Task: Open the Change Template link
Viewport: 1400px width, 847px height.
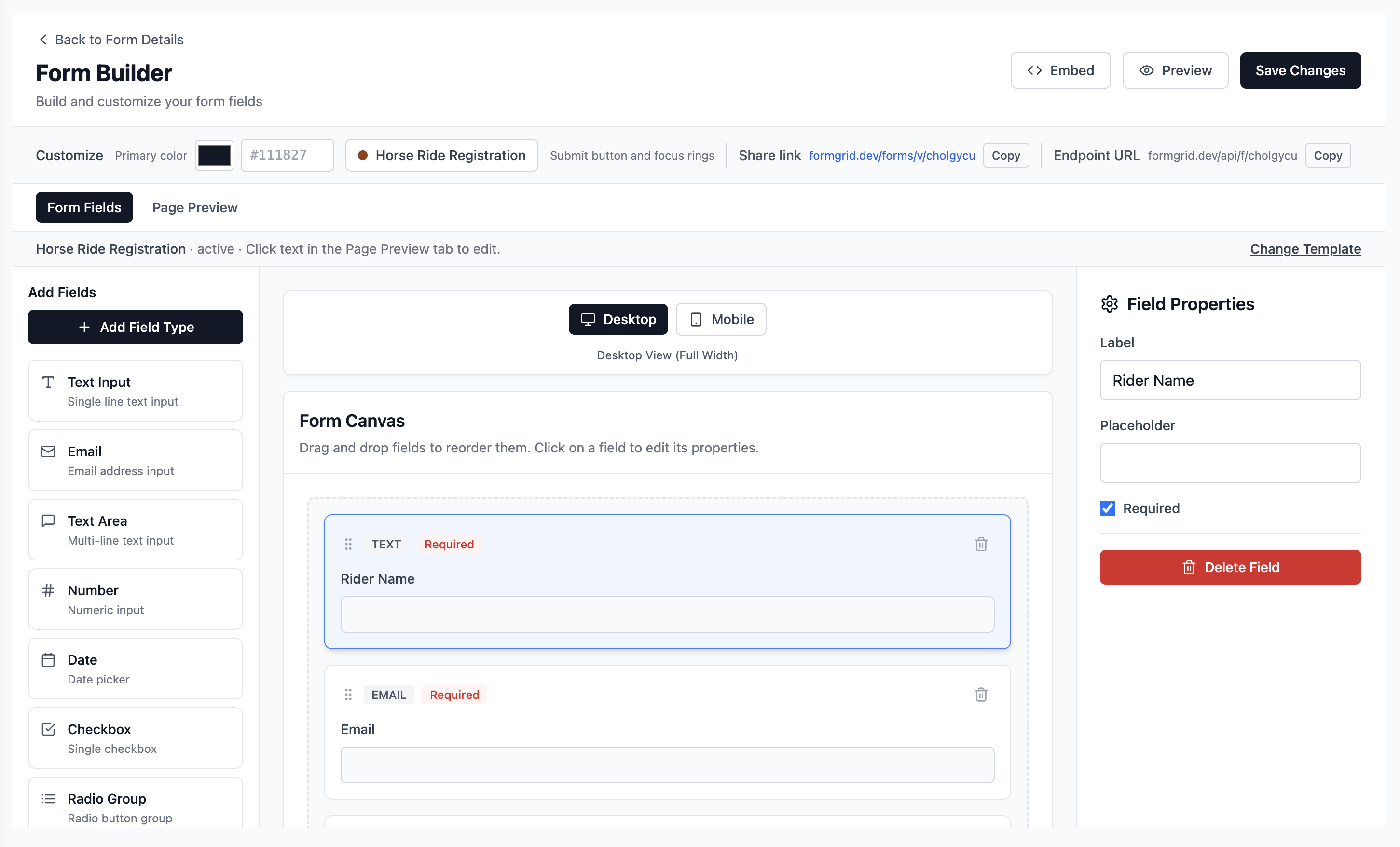Action: (1305, 249)
